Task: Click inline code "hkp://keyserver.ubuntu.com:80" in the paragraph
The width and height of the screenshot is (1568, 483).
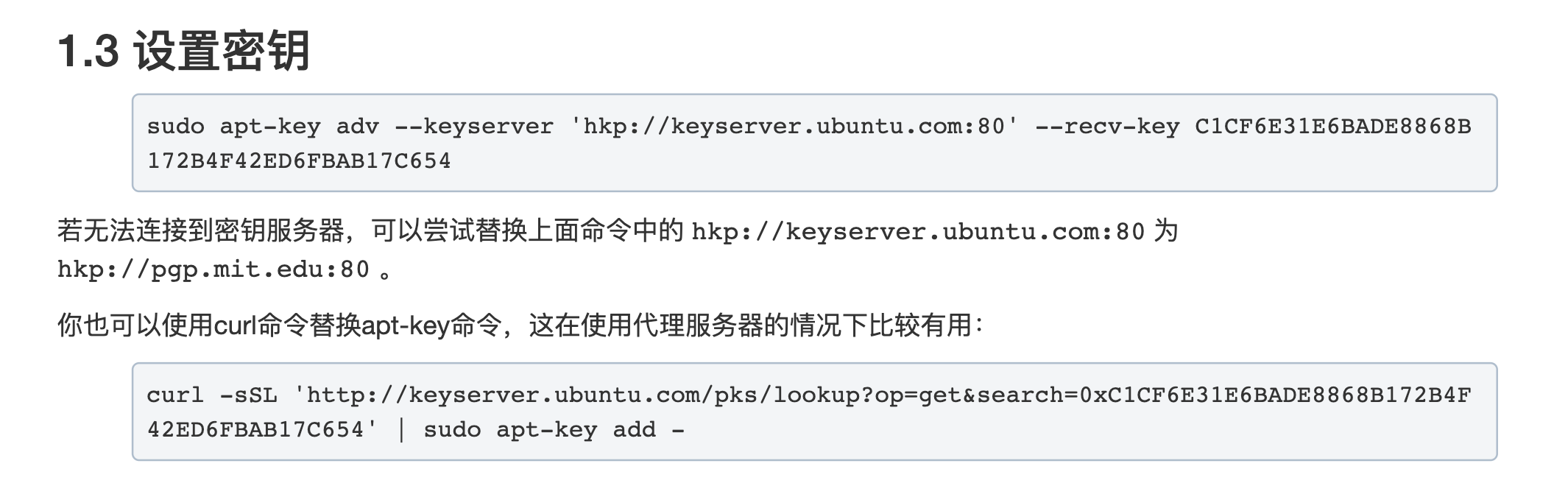Action: pos(918,232)
